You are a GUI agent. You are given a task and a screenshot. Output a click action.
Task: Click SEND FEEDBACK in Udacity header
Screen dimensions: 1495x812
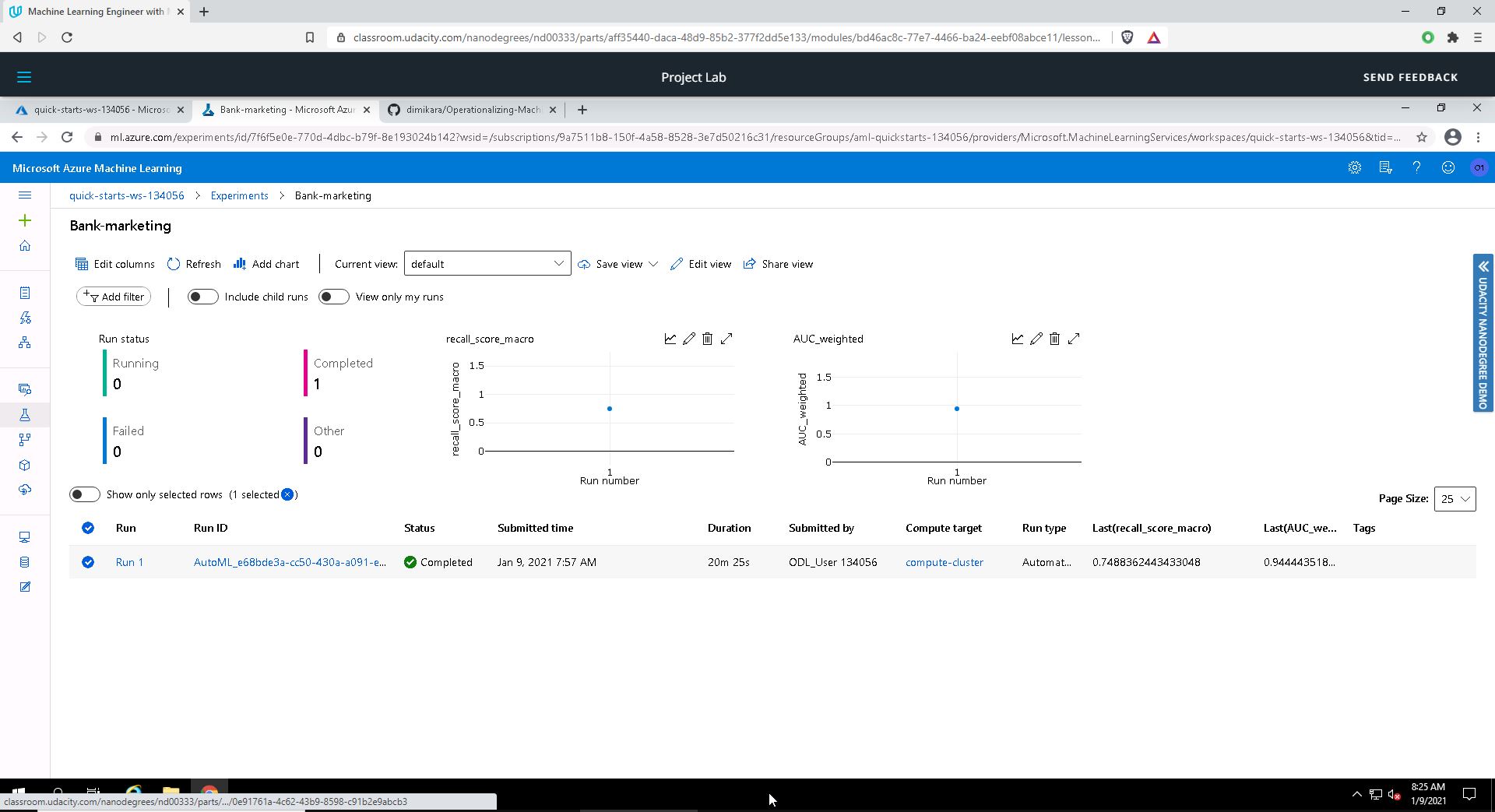point(1410,77)
